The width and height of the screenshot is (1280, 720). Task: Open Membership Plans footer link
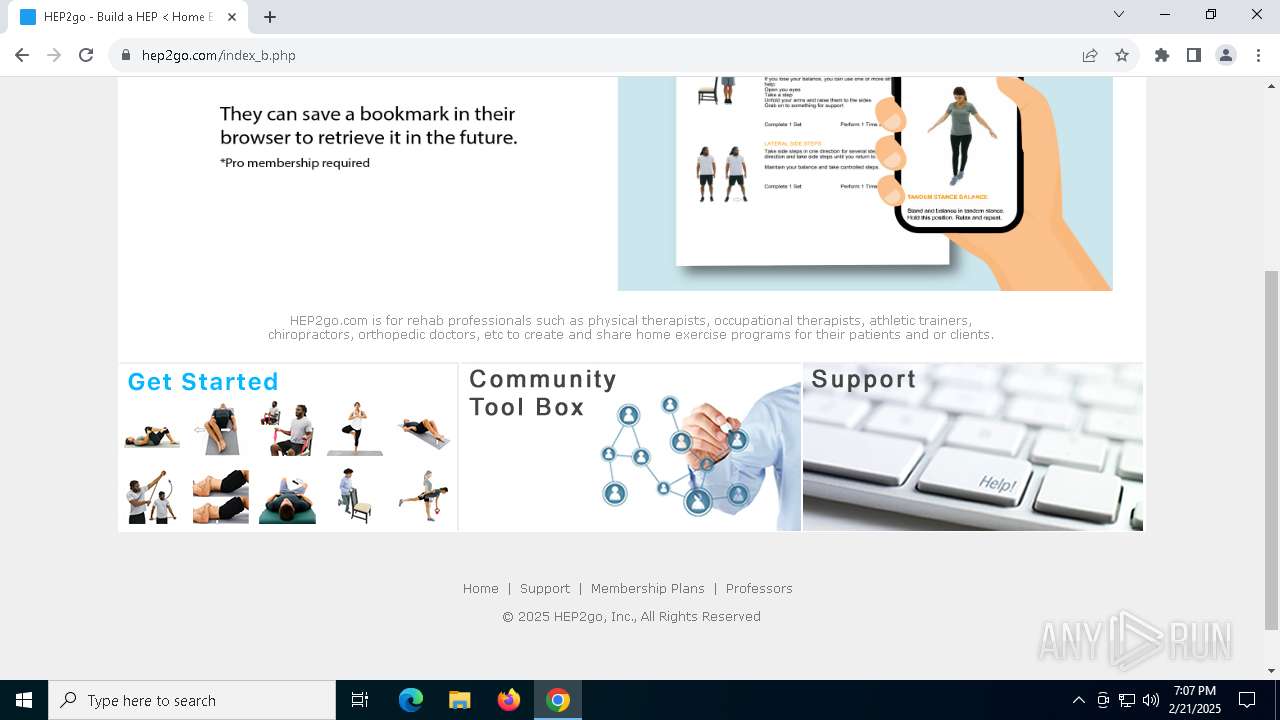647,588
